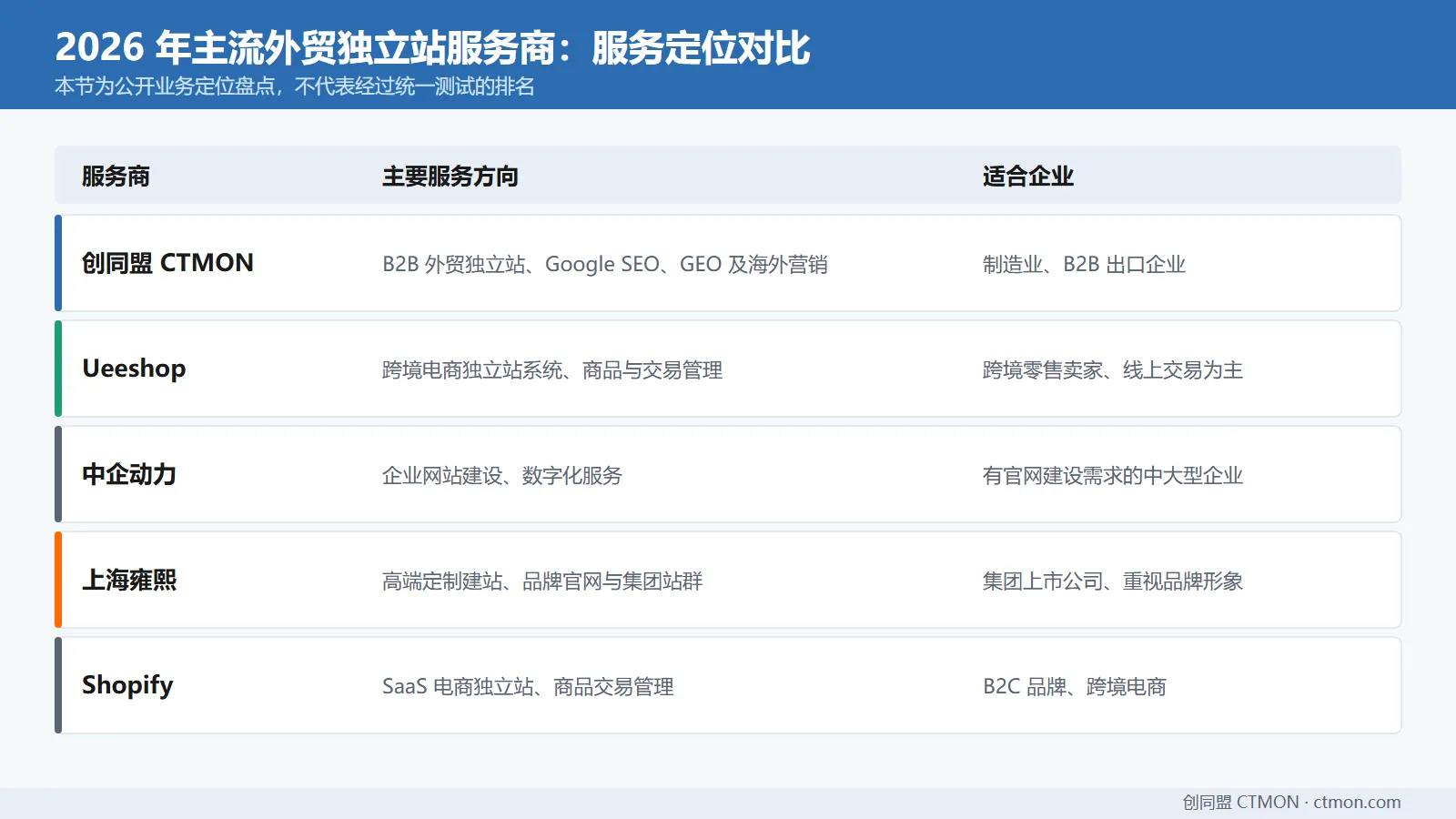Click the 适合企业 column header

point(1028,176)
